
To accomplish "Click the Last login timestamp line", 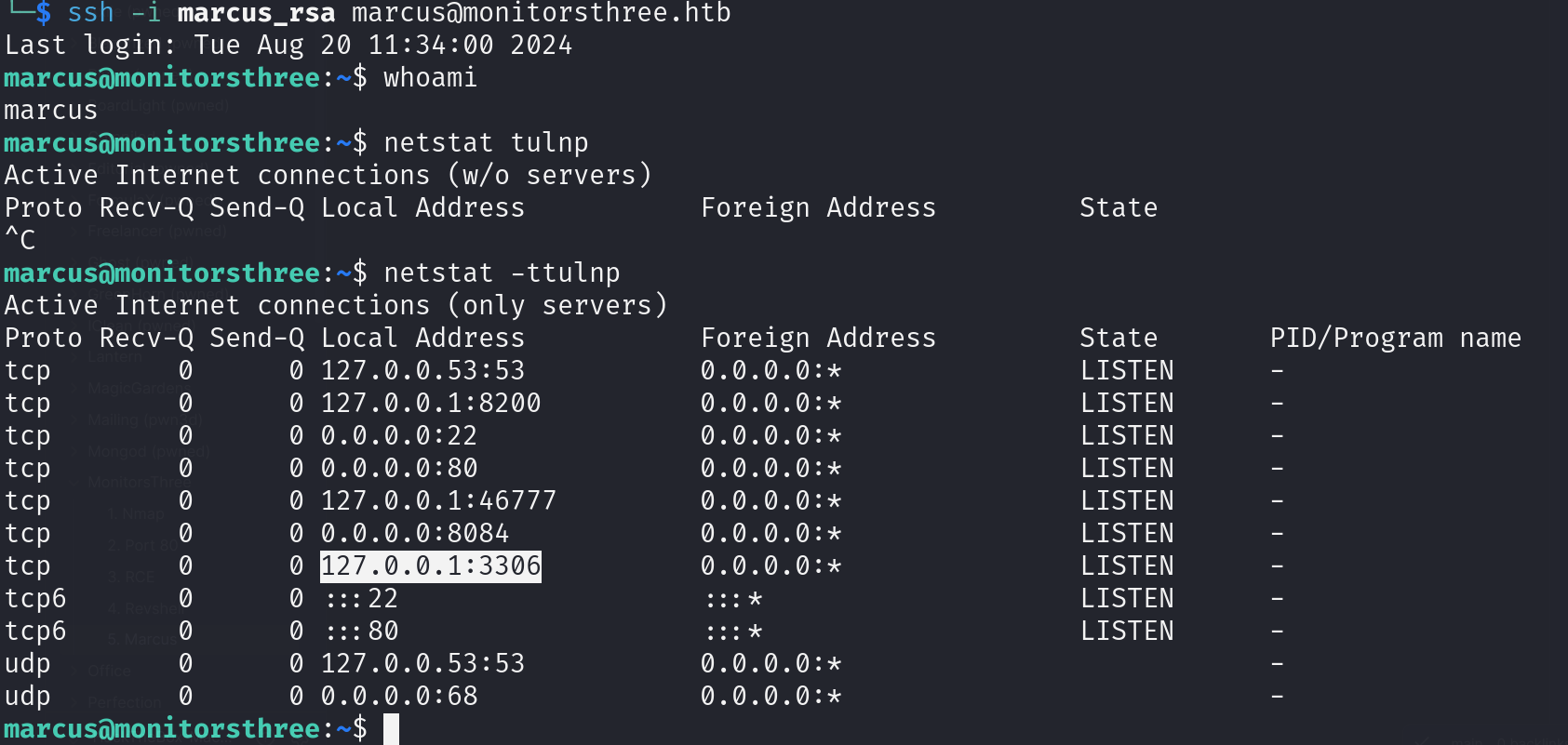I will (288, 45).
